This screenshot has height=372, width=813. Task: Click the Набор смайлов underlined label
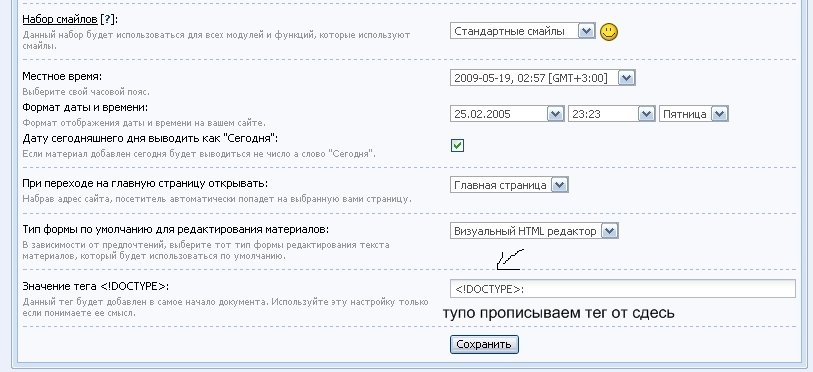click(x=60, y=19)
